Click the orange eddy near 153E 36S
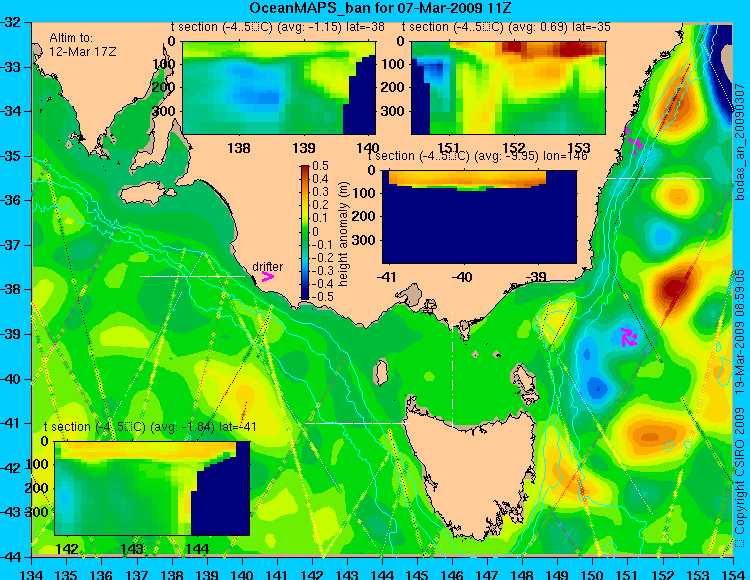 pos(677,196)
